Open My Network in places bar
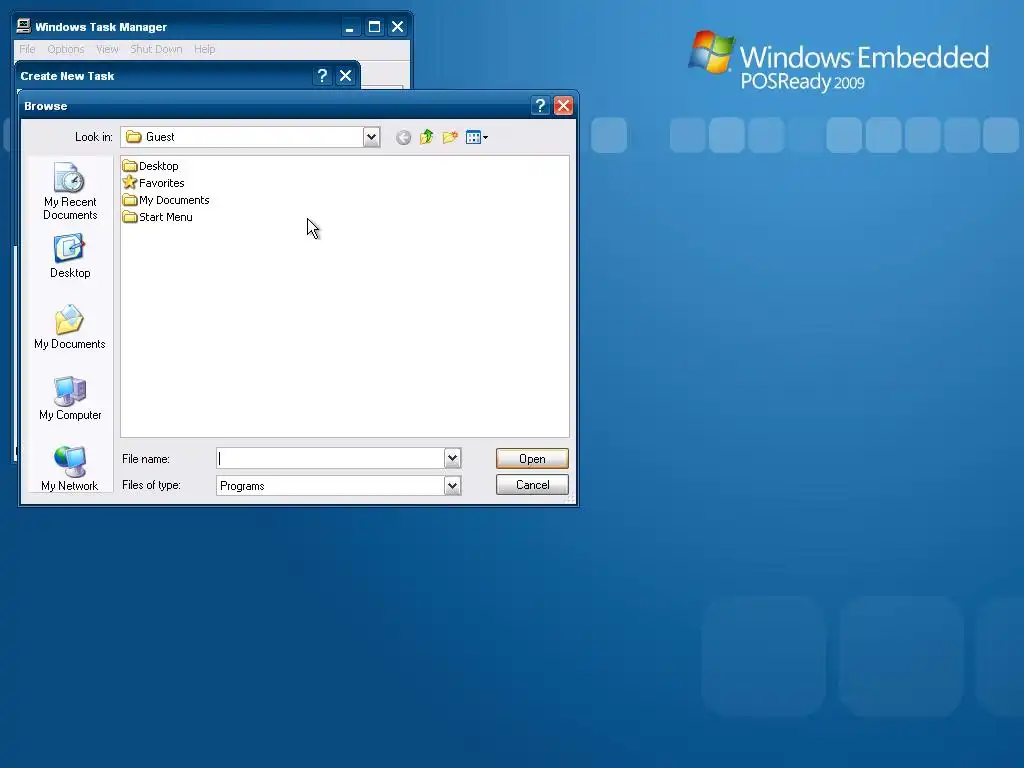This screenshot has width=1024, height=768. 70,468
